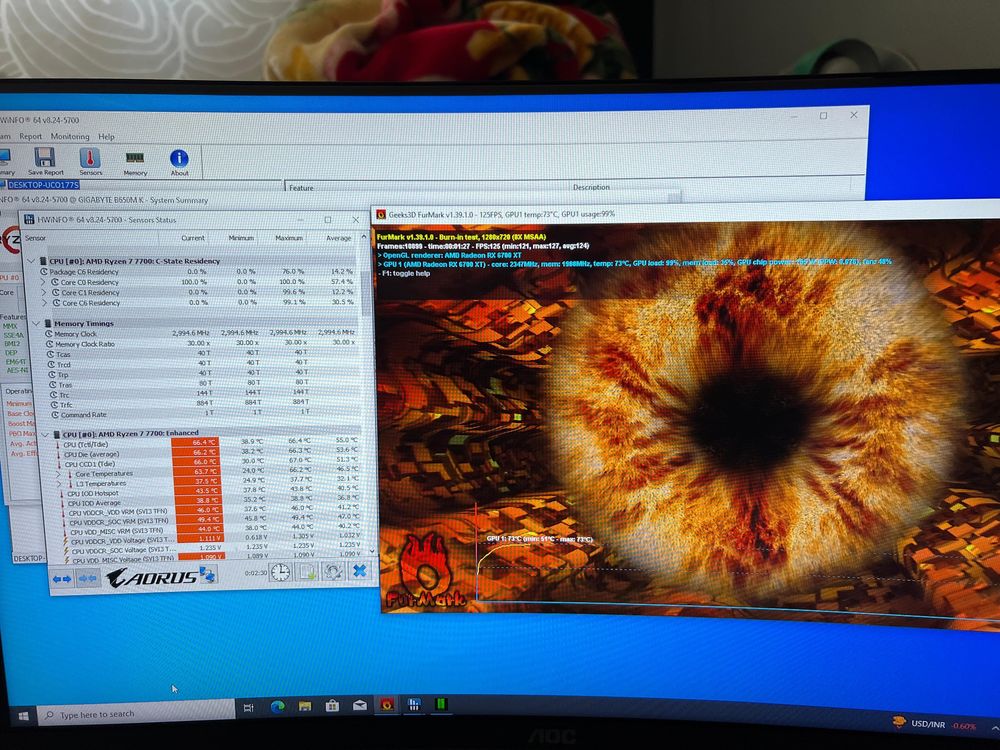This screenshot has height=750, width=1000.
Task: Click the USD/INR widget in the taskbar
Action: point(934,723)
